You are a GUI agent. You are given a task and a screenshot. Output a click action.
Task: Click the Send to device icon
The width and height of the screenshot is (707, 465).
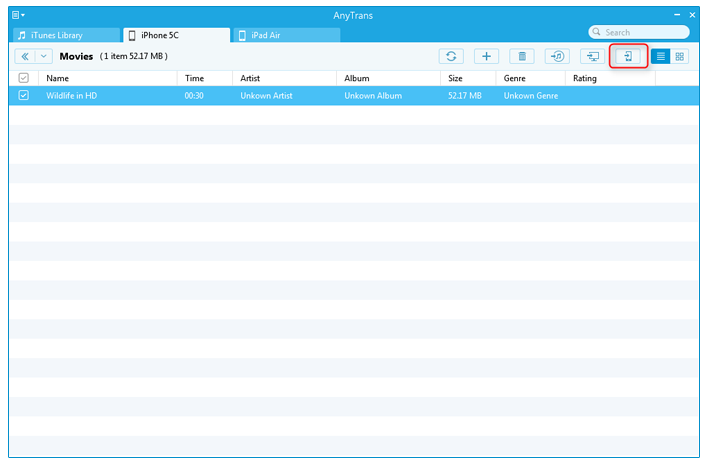628,56
